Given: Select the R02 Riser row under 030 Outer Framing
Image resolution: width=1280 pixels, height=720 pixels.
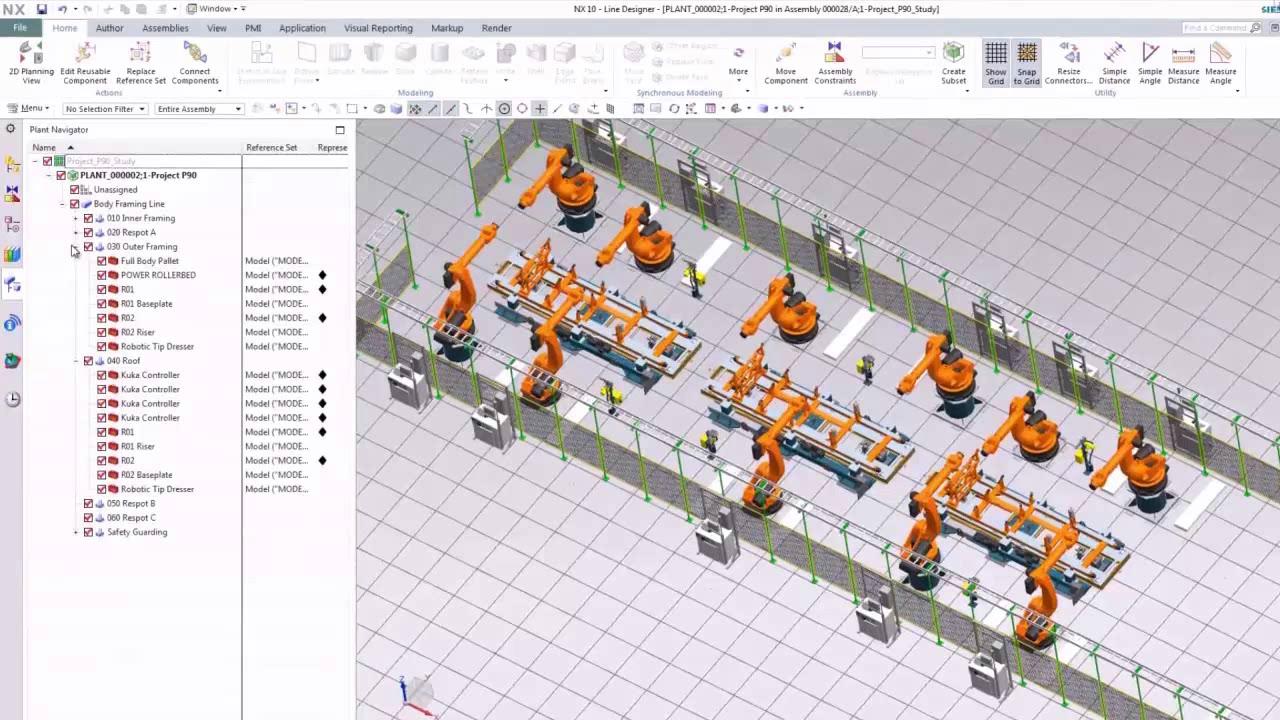Looking at the screenshot, I should 138,332.
